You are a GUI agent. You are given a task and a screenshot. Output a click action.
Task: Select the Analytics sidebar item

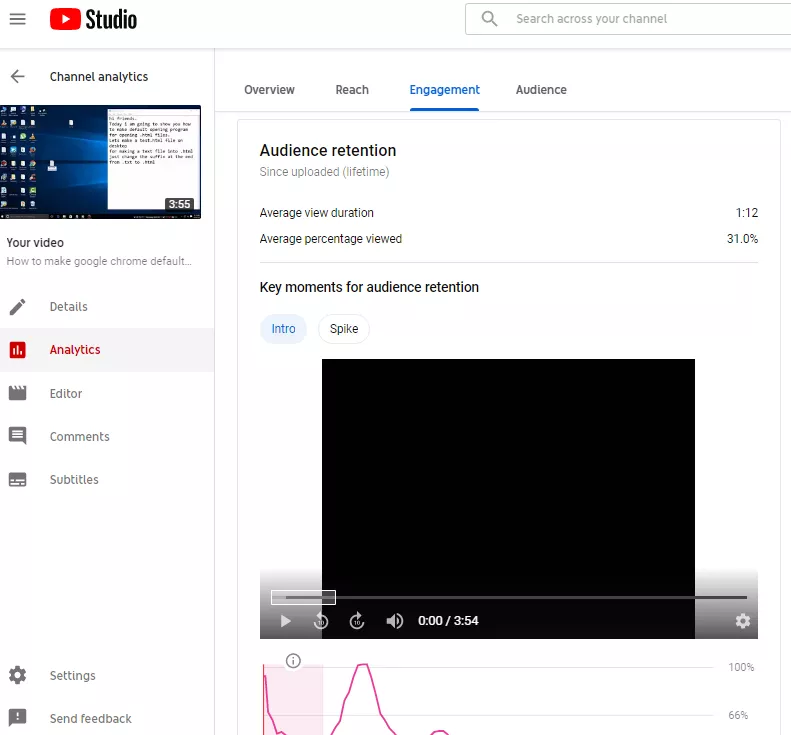point(107,350)
